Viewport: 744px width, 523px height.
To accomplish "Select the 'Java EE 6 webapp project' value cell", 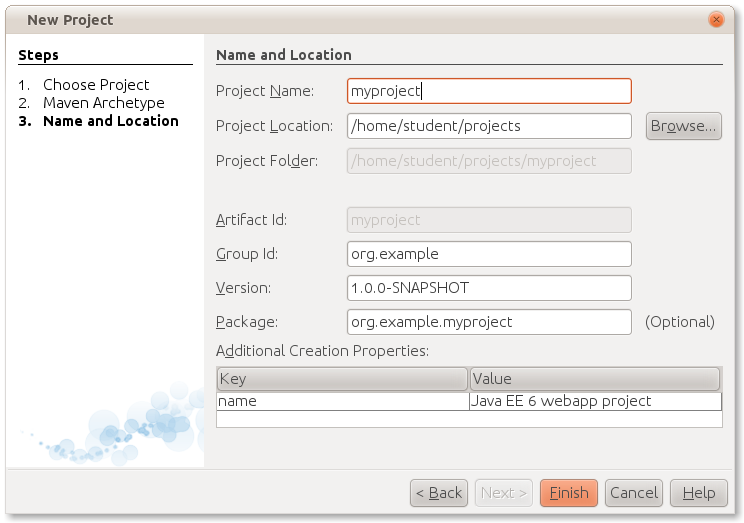I will click(x=595, y=401).
